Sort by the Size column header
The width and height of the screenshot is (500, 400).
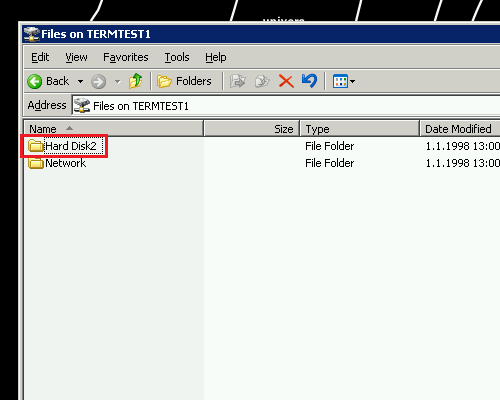click(x=252, y=129)
